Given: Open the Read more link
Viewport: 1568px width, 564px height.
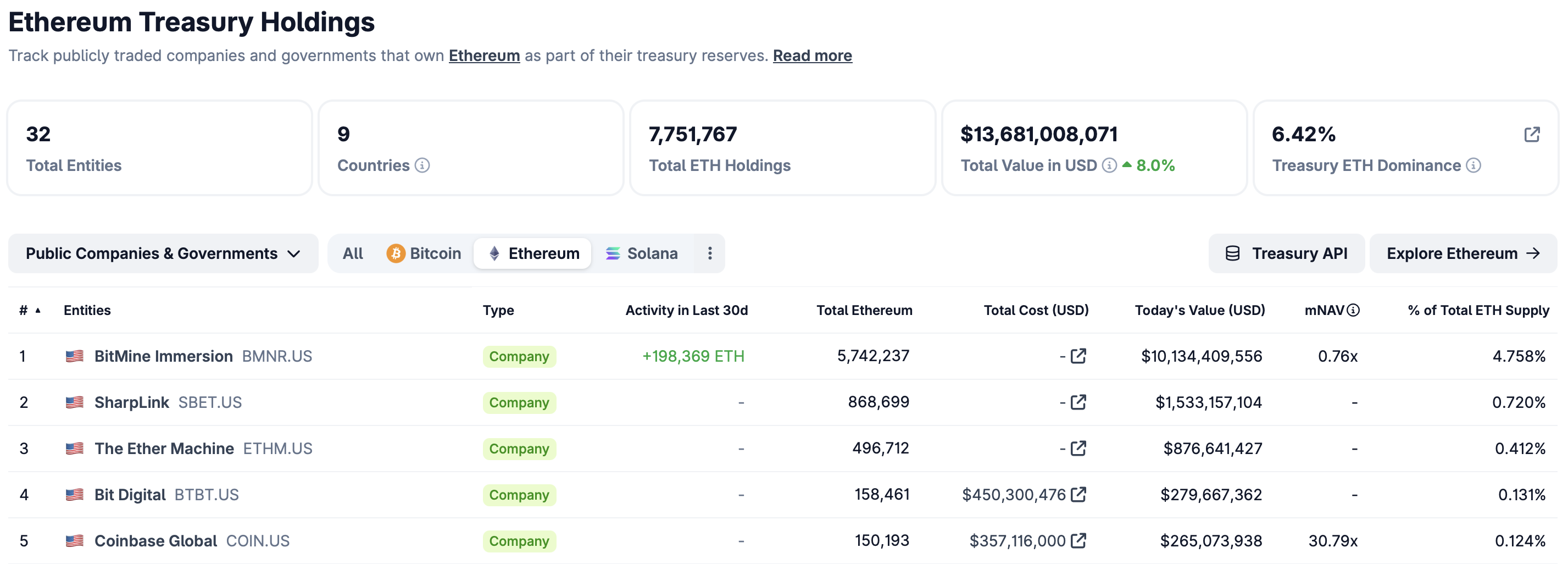Looking at the screenshot, I should coord(812,56).
